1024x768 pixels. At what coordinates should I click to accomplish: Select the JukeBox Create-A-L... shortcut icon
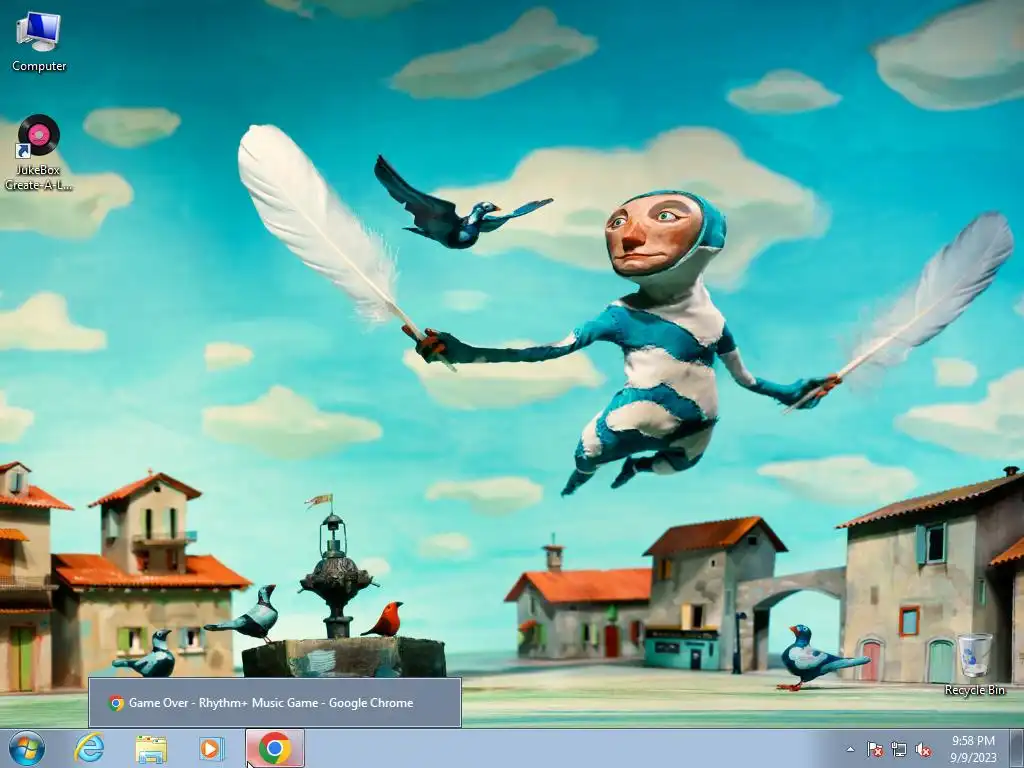click(x=38, y=153)
